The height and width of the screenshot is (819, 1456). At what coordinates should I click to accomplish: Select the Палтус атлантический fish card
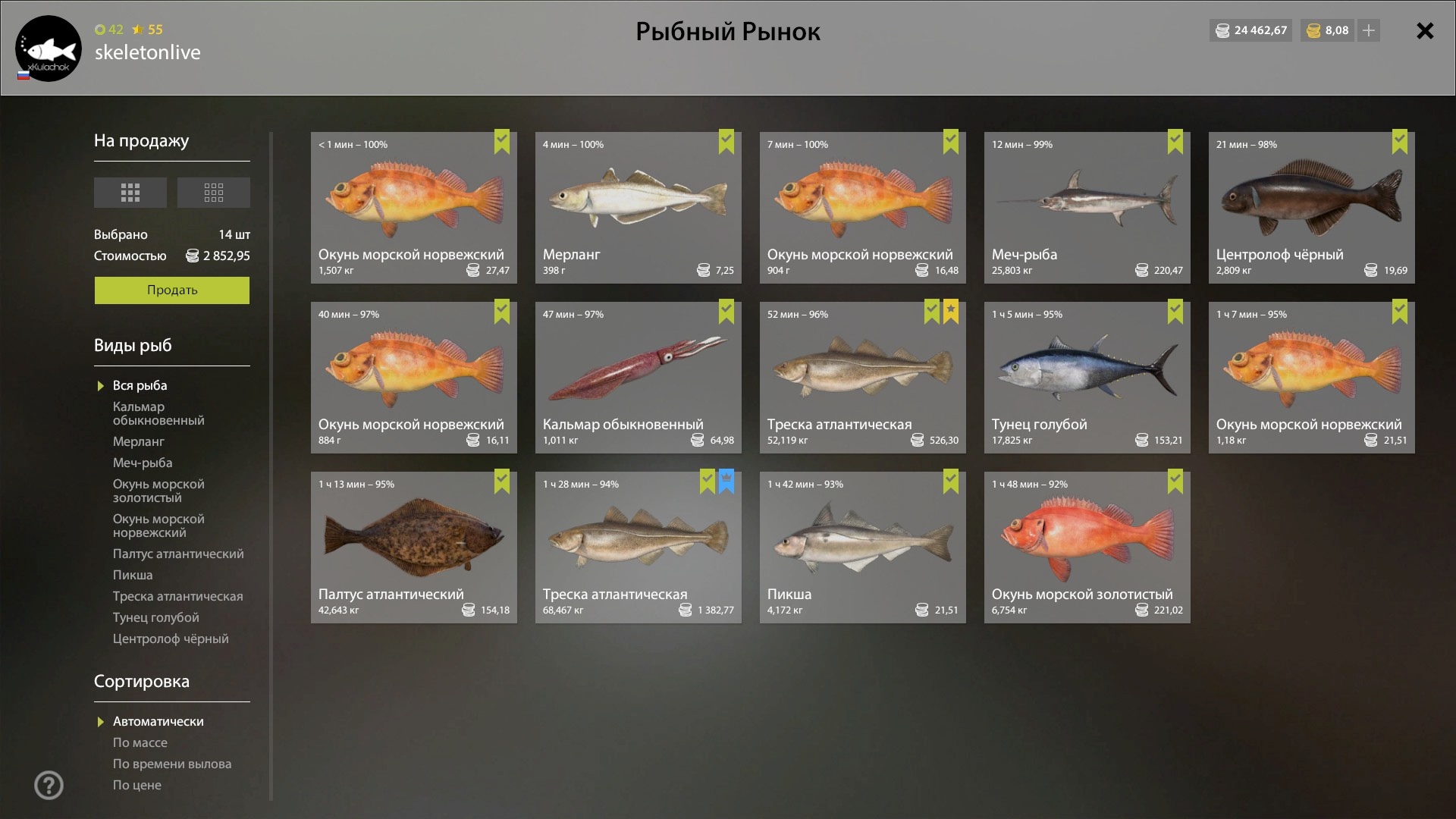tap(414, 548)
